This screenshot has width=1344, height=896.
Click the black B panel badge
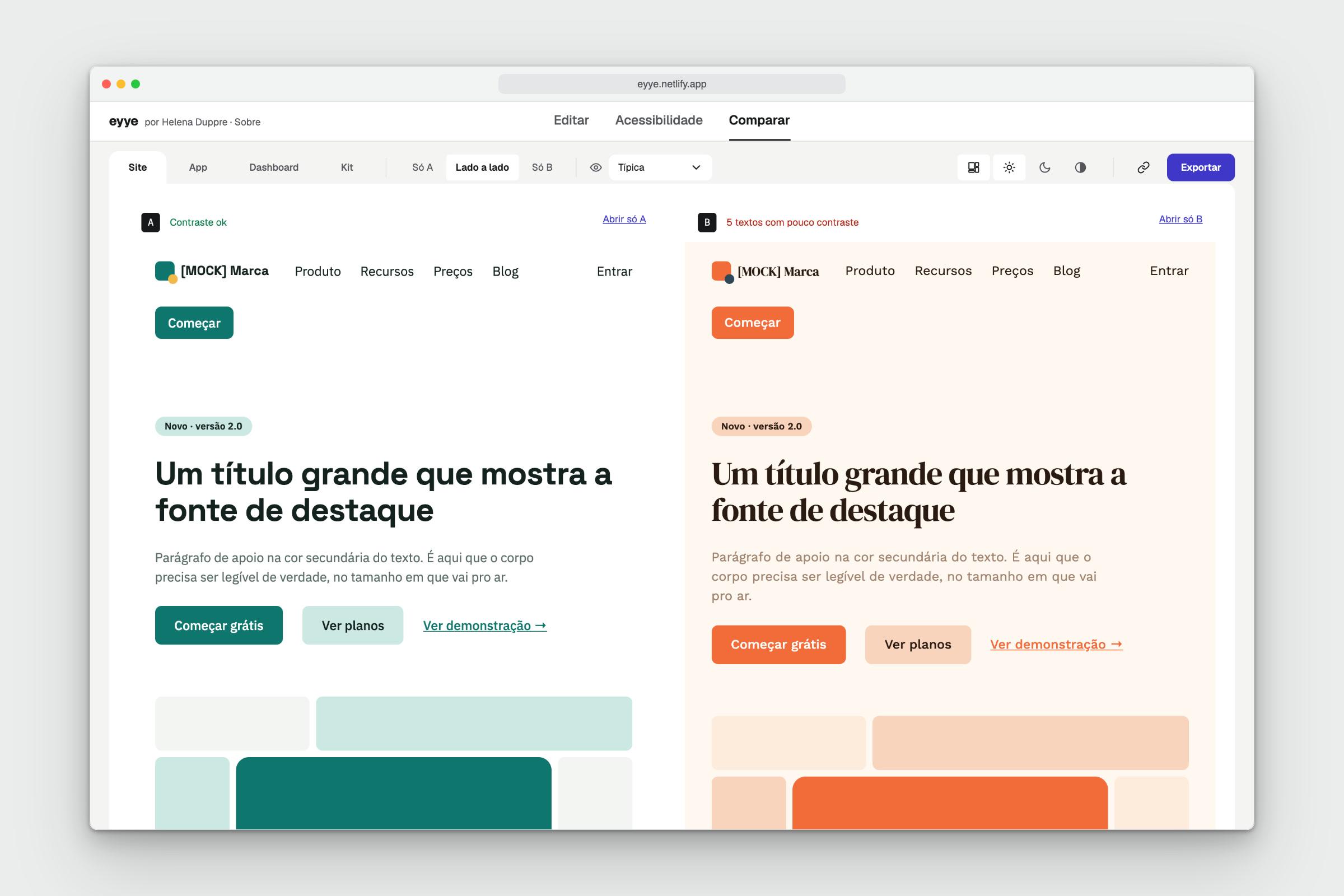tap(707, 222)
